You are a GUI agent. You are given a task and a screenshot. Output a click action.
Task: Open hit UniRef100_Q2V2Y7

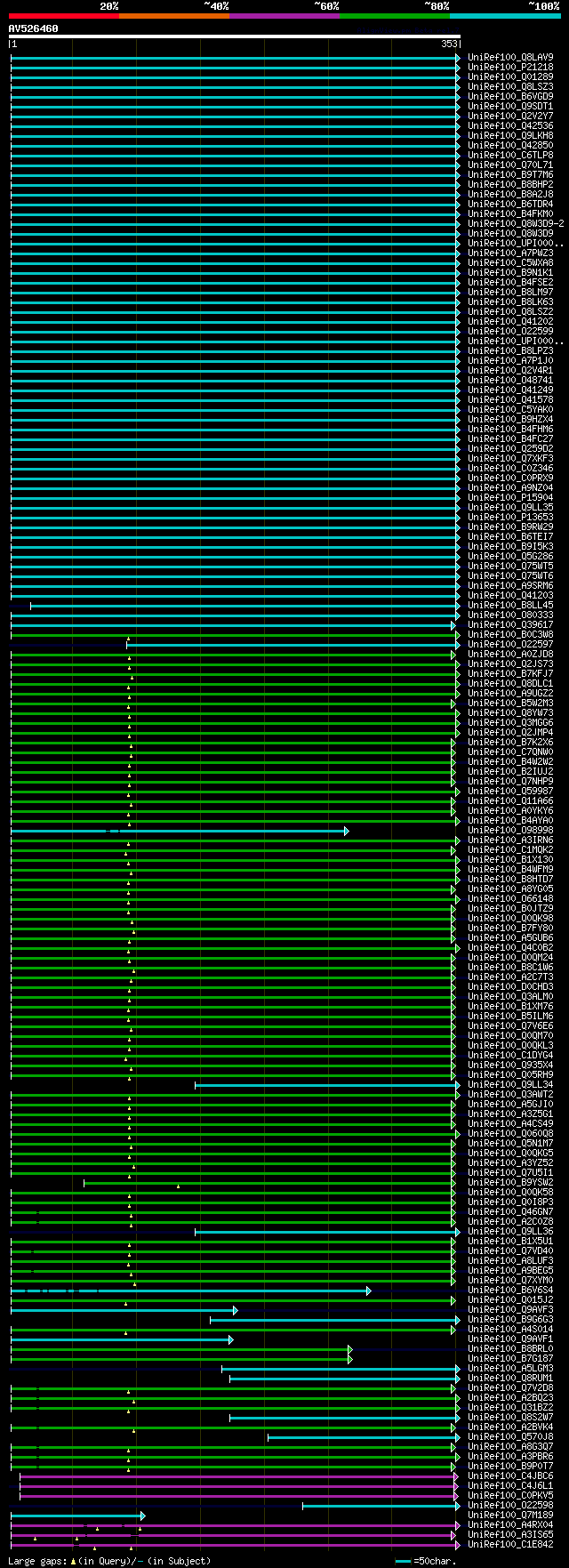[510, 116]
